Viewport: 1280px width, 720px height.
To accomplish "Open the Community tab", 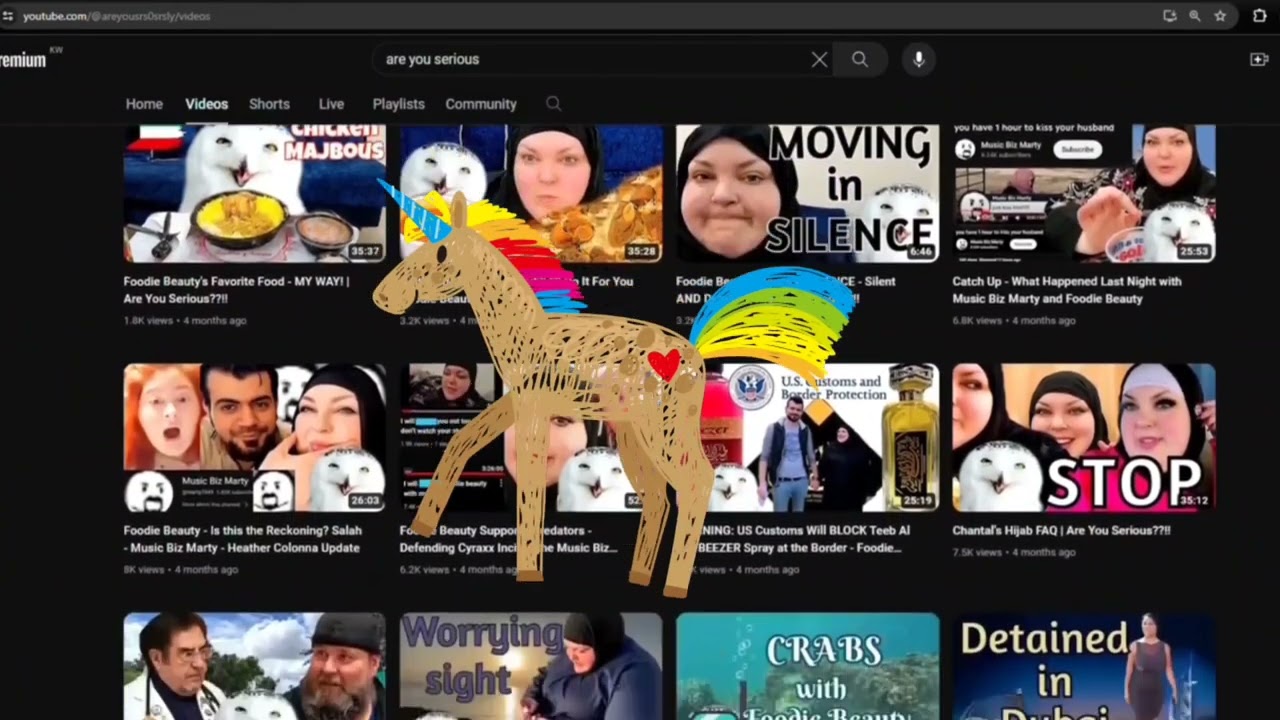I will point(481,104).
